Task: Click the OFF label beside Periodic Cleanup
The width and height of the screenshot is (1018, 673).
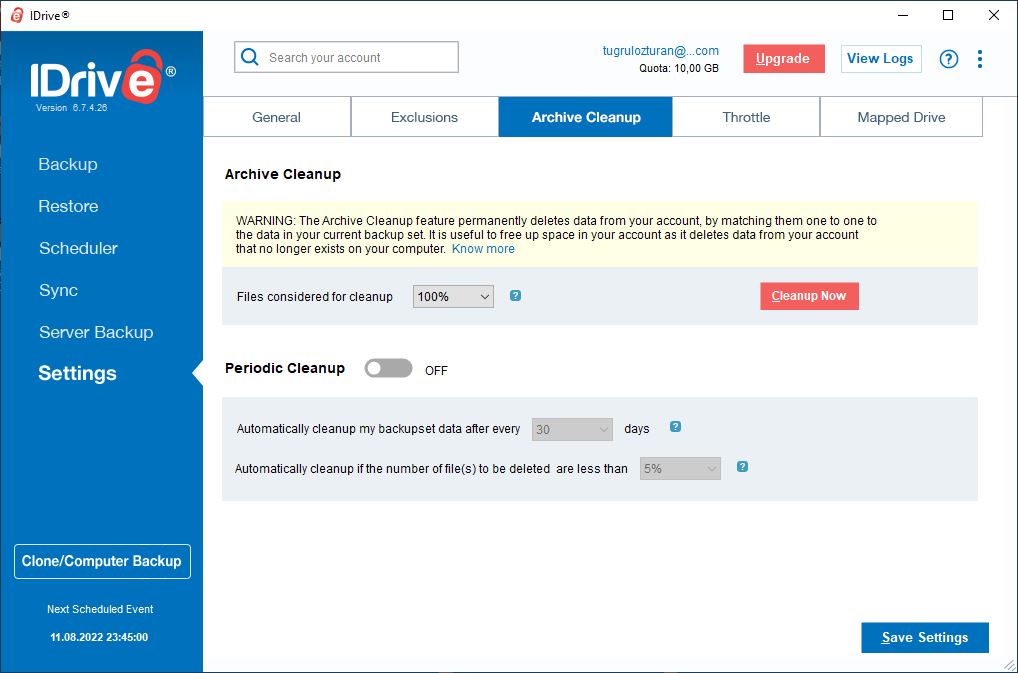Action: (436, 371)
